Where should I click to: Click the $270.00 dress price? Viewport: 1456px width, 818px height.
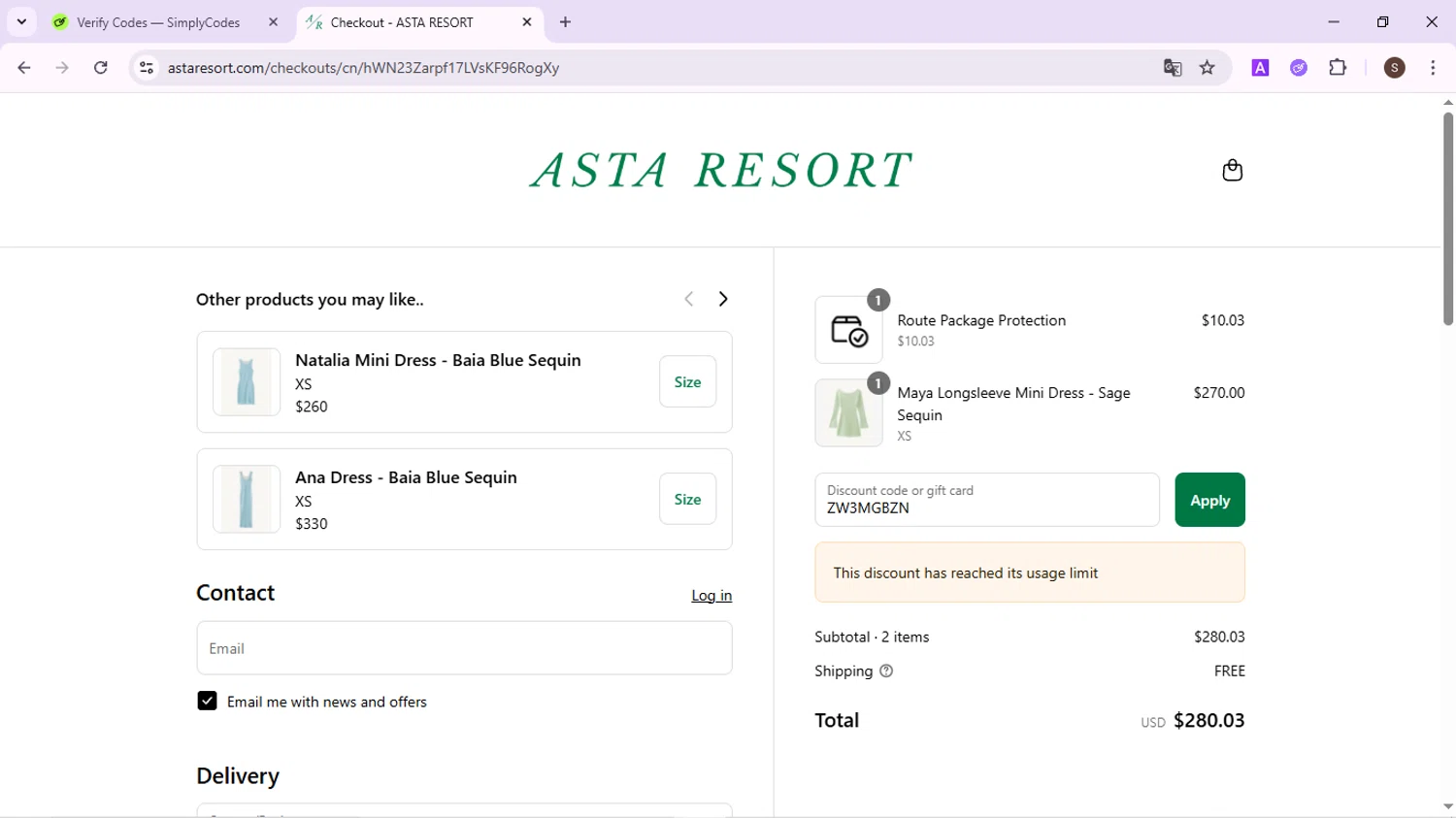1219,393
